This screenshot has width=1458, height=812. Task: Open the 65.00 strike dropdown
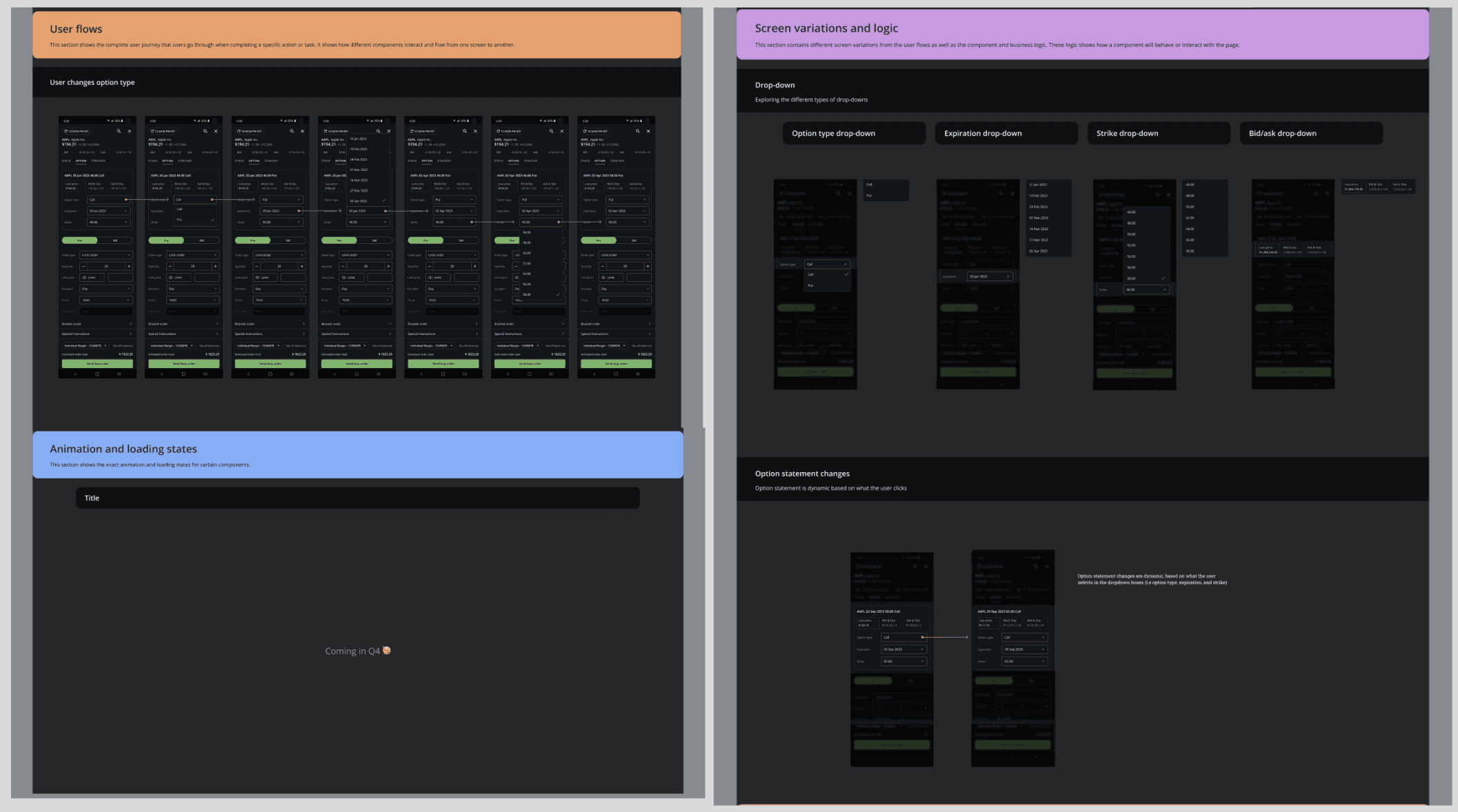point(1024,661)
